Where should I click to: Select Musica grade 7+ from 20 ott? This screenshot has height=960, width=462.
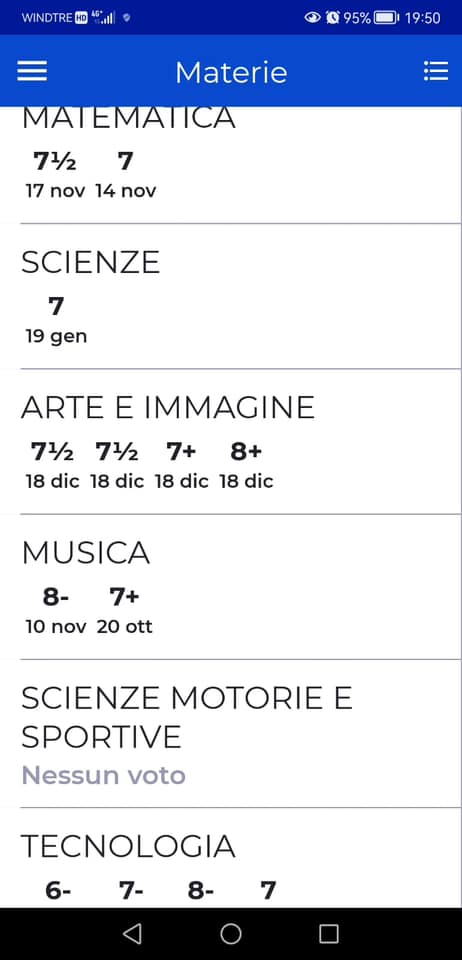pyautogui.click(x=124, y=610)
